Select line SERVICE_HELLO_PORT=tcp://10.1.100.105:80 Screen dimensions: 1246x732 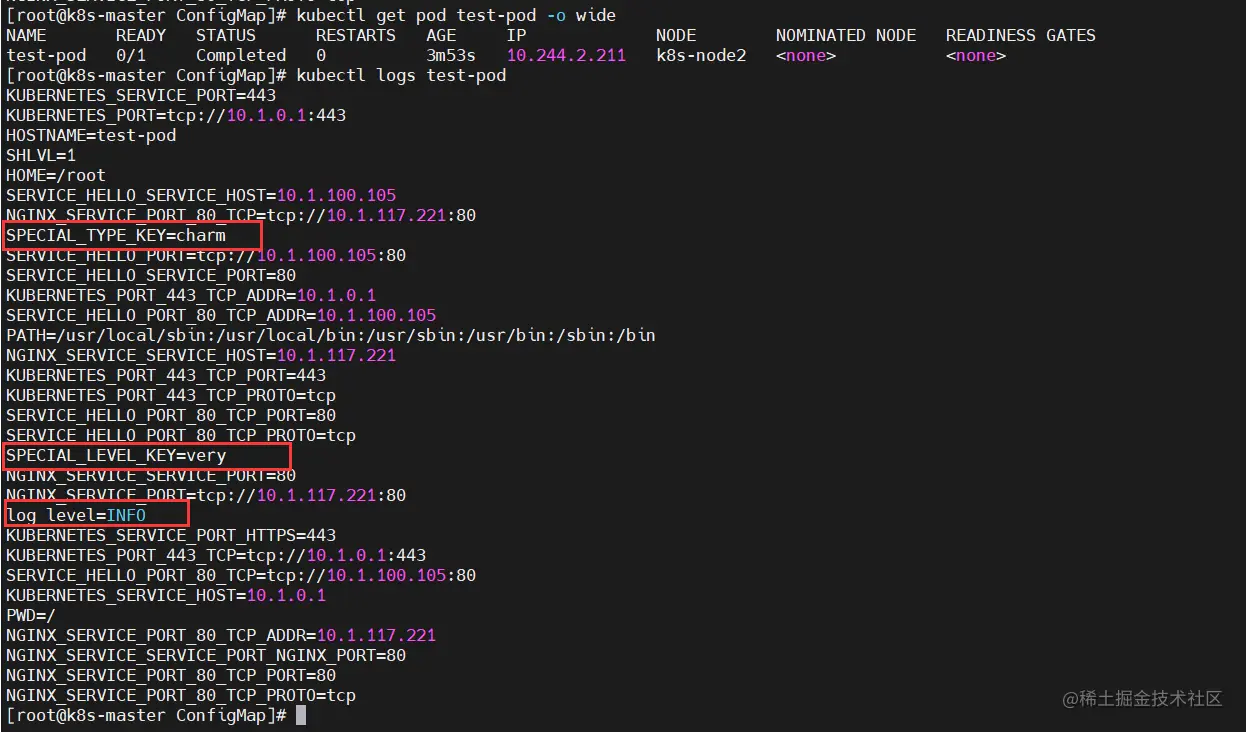pos(206,255)
